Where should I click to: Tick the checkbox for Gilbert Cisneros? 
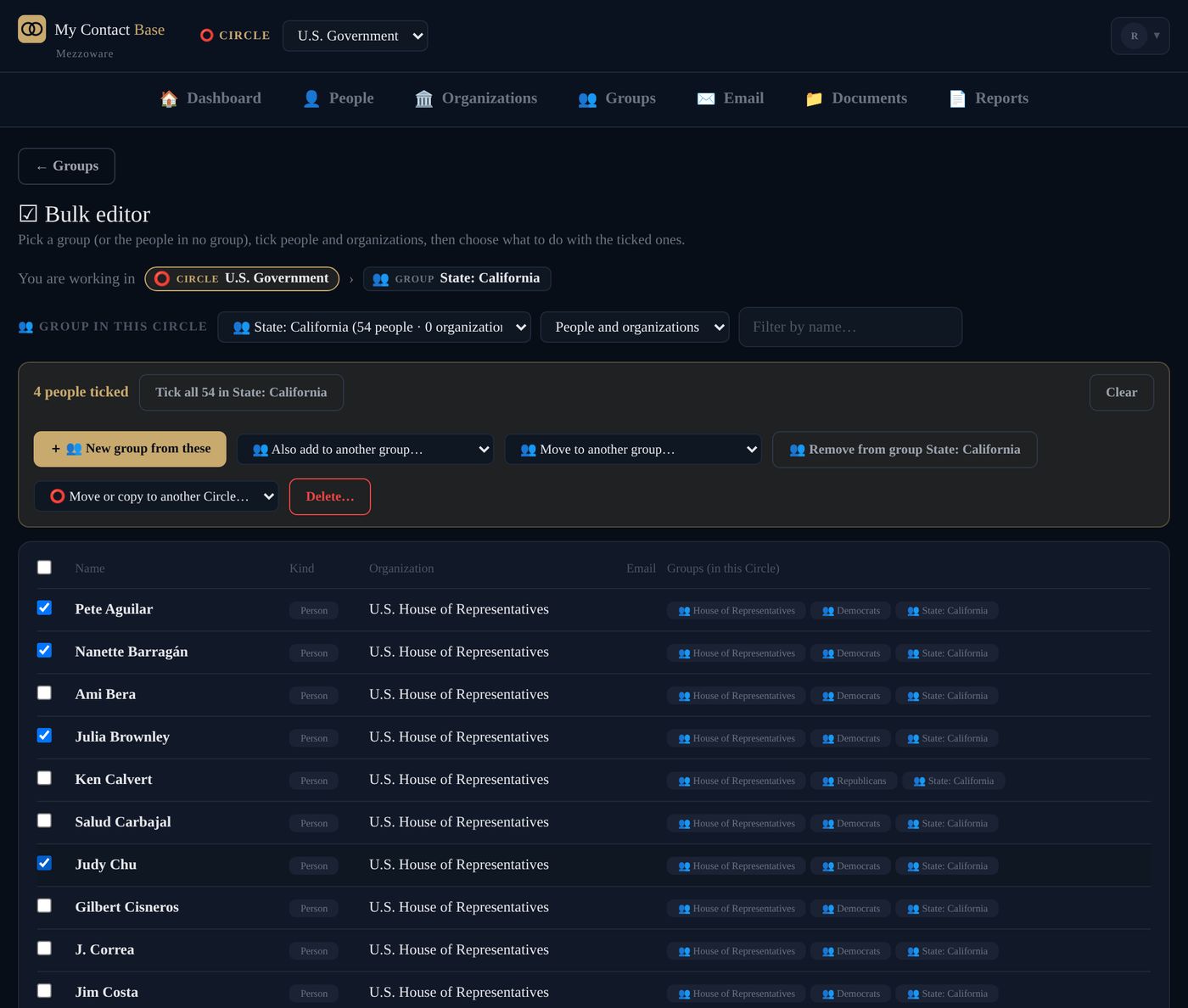tap(44, 905)
